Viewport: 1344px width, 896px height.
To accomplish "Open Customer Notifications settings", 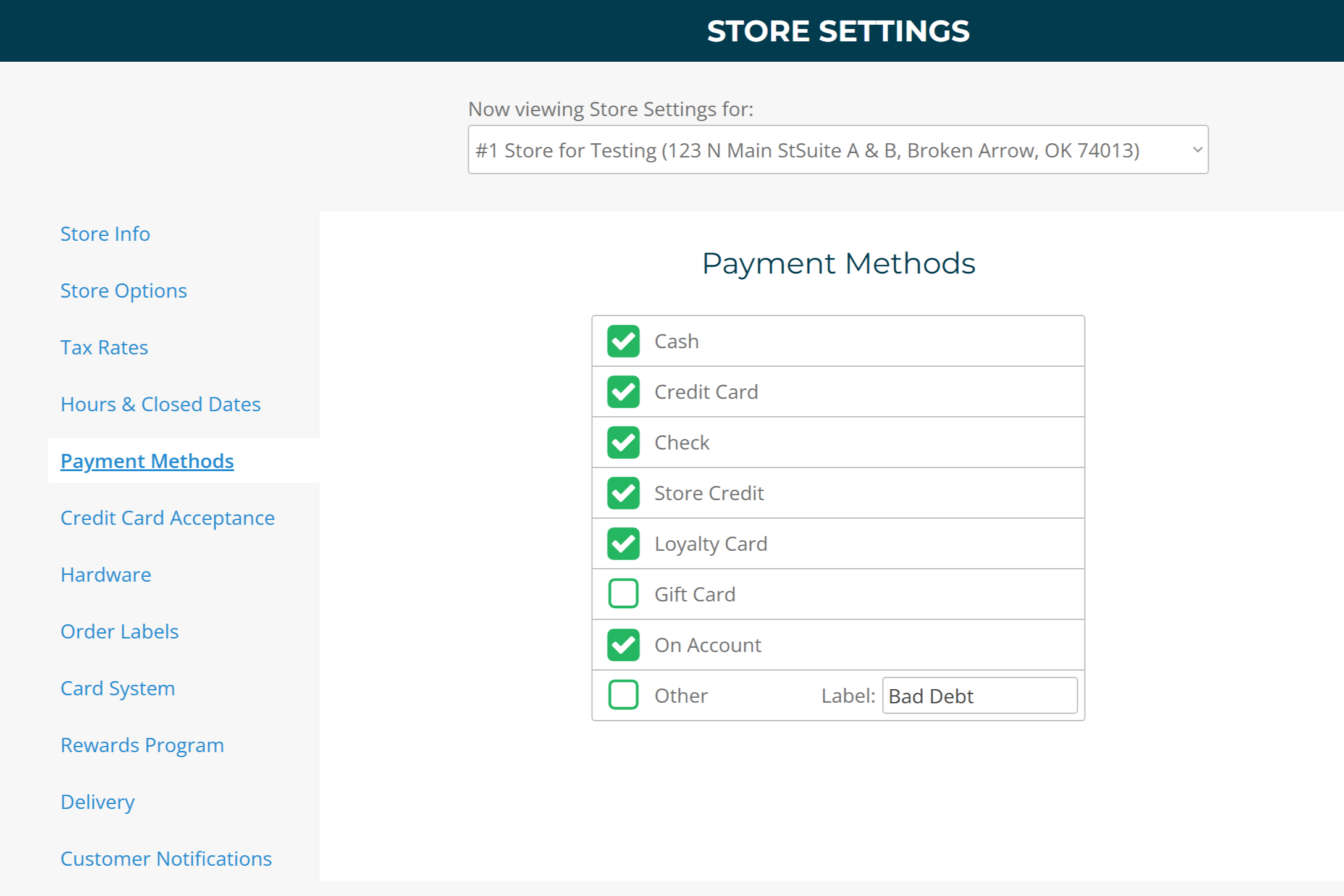I will [x=166, y=859].
